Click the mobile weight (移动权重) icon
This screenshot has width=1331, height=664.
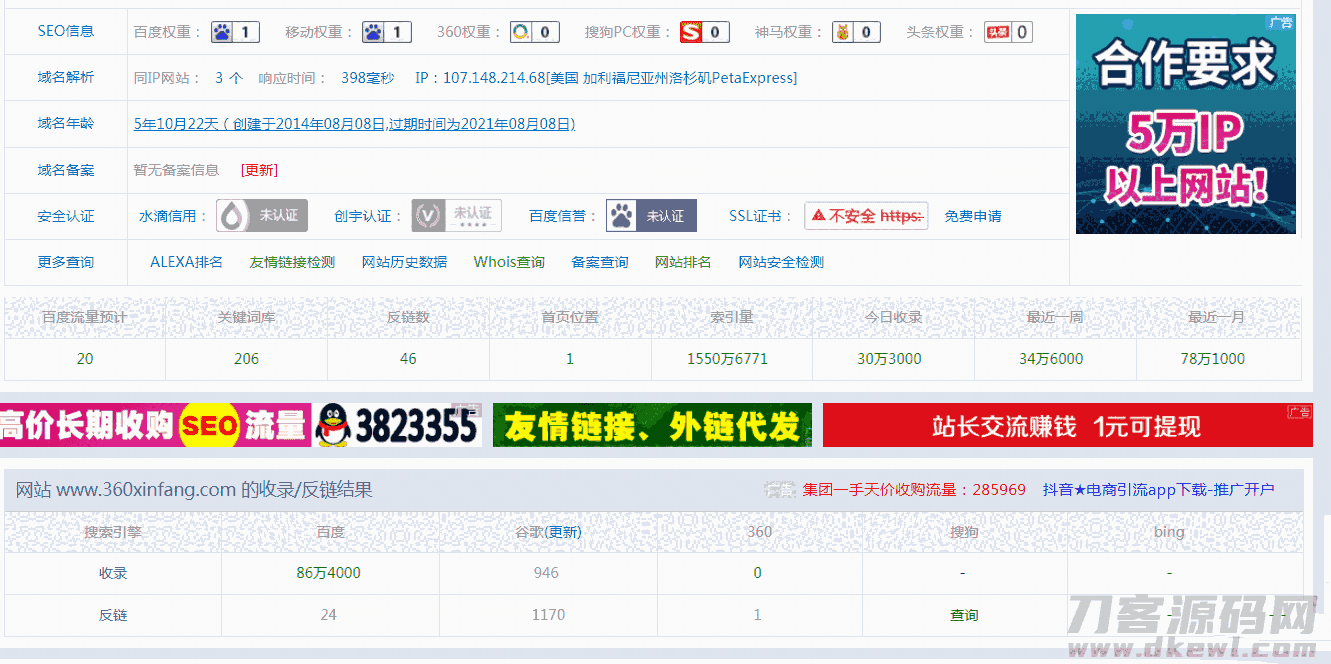coord(373,31)
